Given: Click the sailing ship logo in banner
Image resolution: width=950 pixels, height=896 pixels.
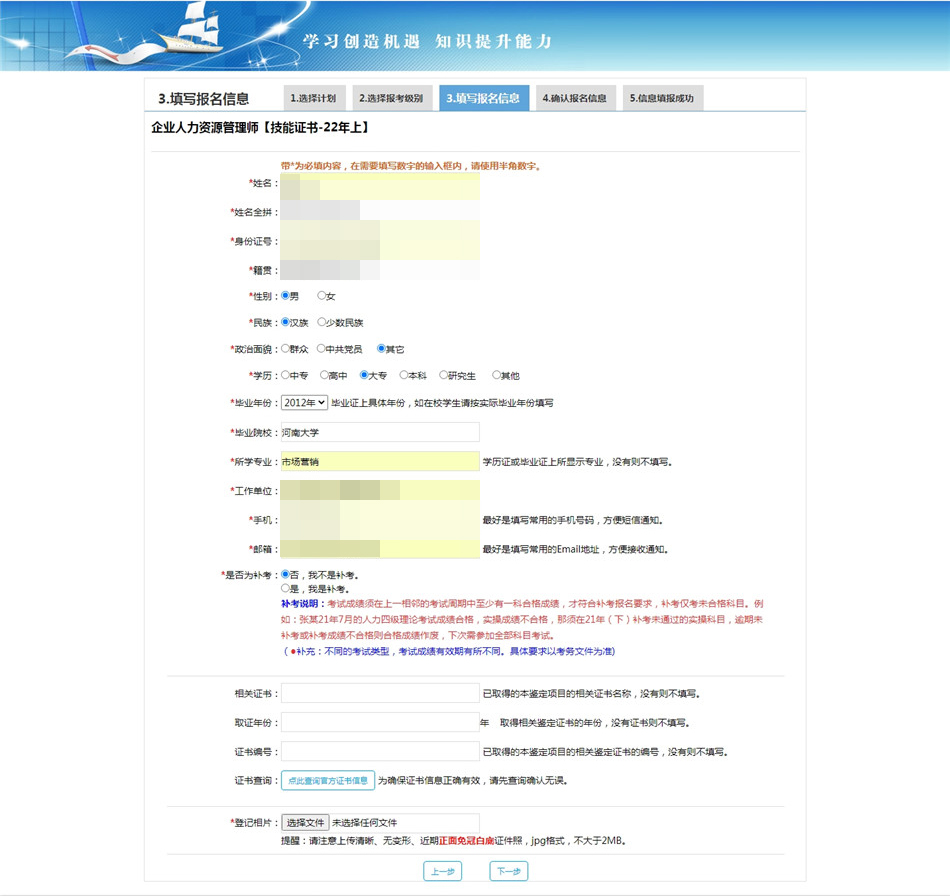Looking at the screenshot, I should coord(191,27).
